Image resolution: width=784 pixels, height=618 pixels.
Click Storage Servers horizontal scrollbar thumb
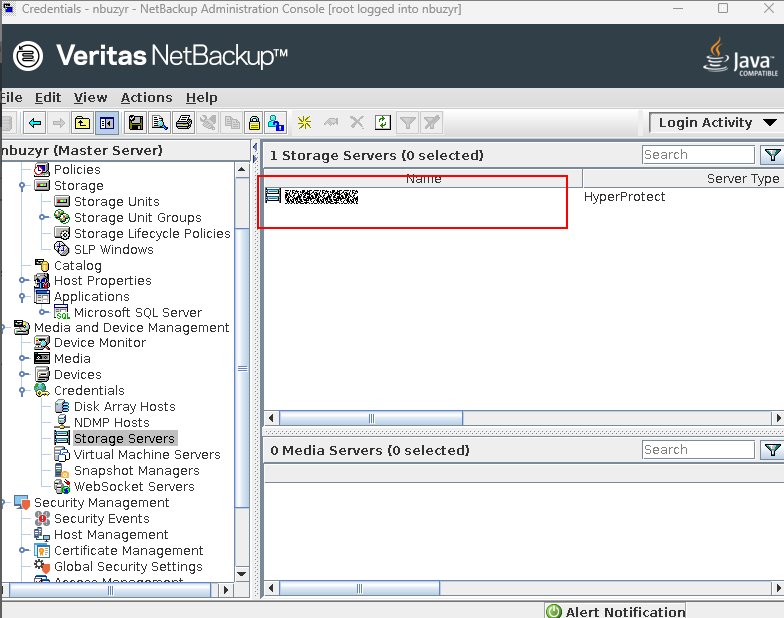click(x=371, y=418)
